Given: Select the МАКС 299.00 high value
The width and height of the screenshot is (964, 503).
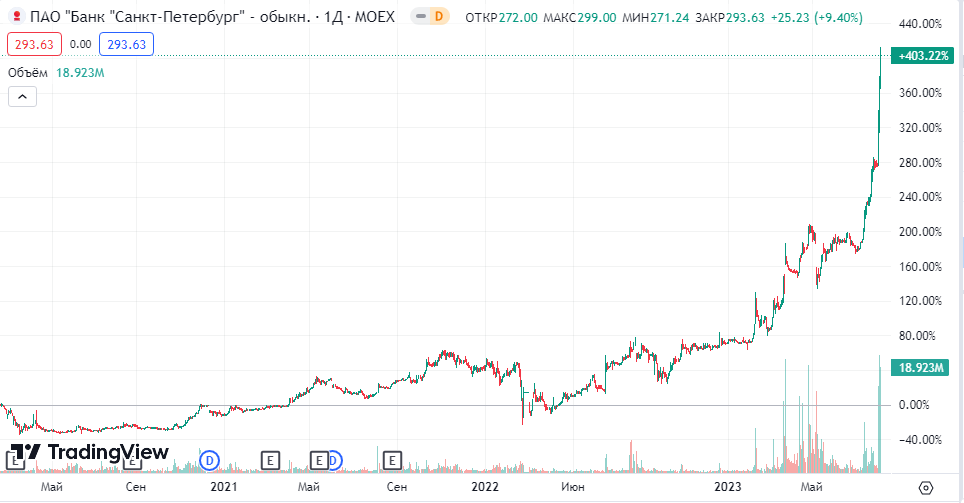Looking at the screenshot, I should pos(579,17).
